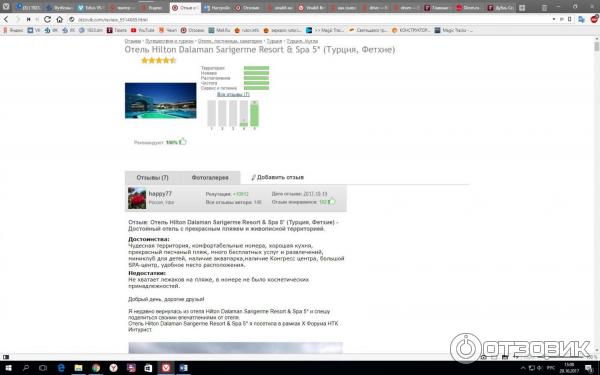Click the Добавить отзыв link
Viewport: 600px width, 375px height.
tap(278, 177)
